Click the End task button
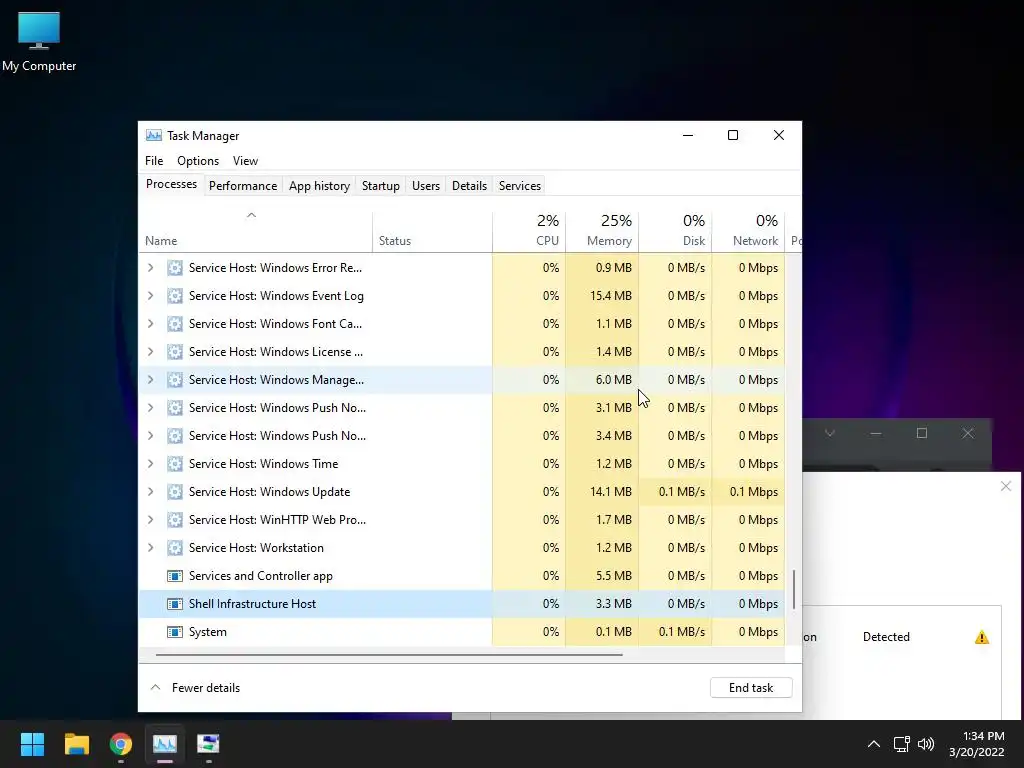1024x768 pixels. 751,688
